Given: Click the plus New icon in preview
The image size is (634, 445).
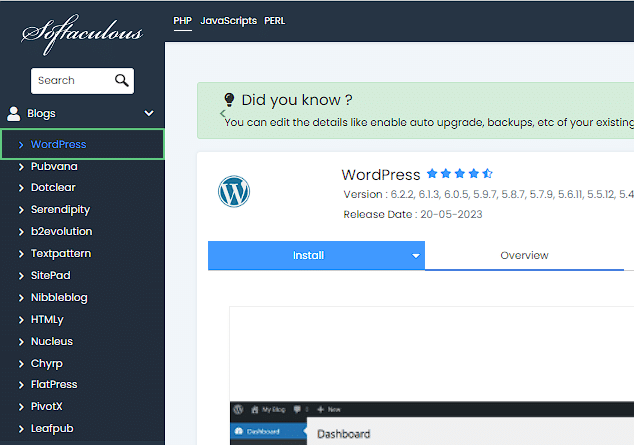Looking at the screenshot, I should pyautogui.click(x=321, y=409).
